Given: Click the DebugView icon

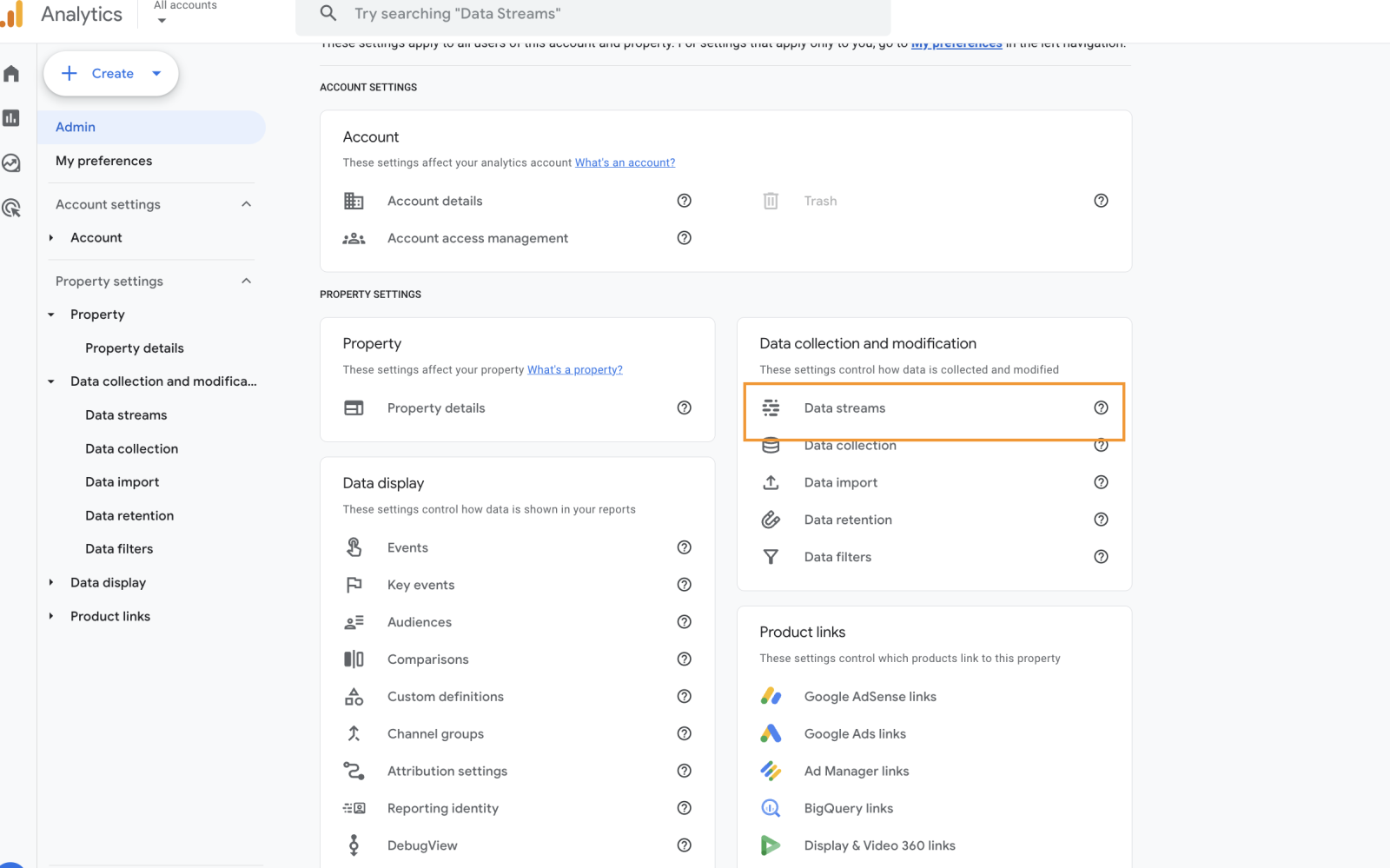Looking at the screenshot, I should (354, 845).
